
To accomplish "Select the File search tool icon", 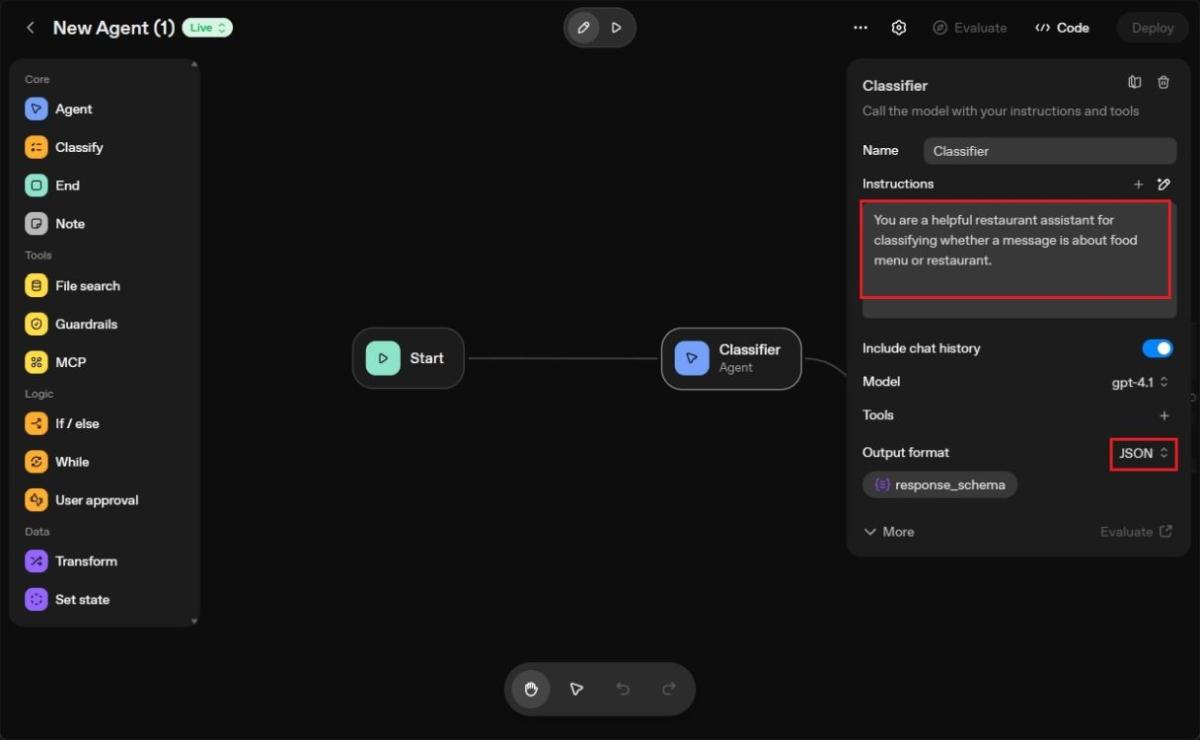I will tap(36, 285).
